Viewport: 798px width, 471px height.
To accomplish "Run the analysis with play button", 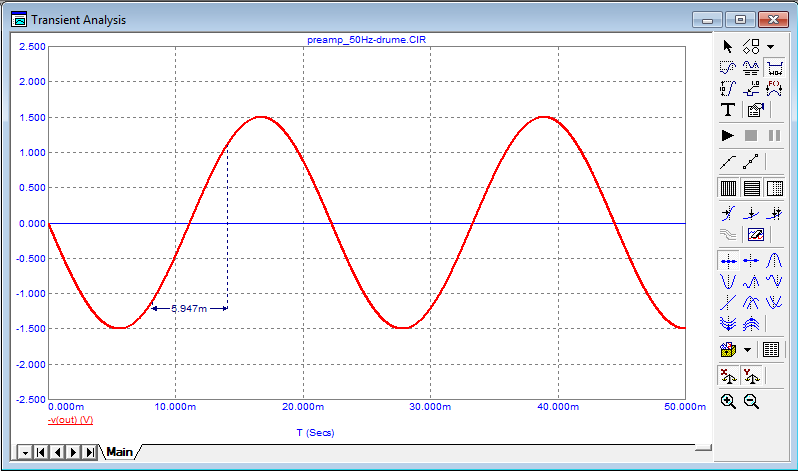I will pyautogui.click(x=728, y=135).
